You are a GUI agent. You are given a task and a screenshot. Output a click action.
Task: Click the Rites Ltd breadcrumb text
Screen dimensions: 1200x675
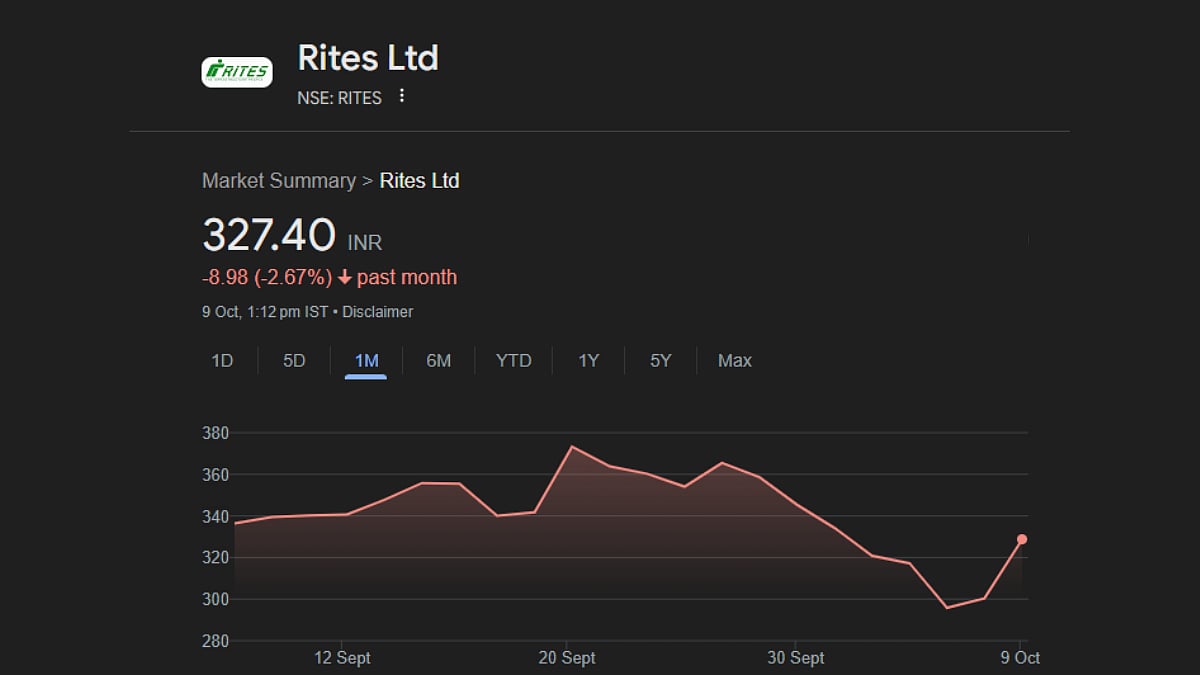point(419,181)
